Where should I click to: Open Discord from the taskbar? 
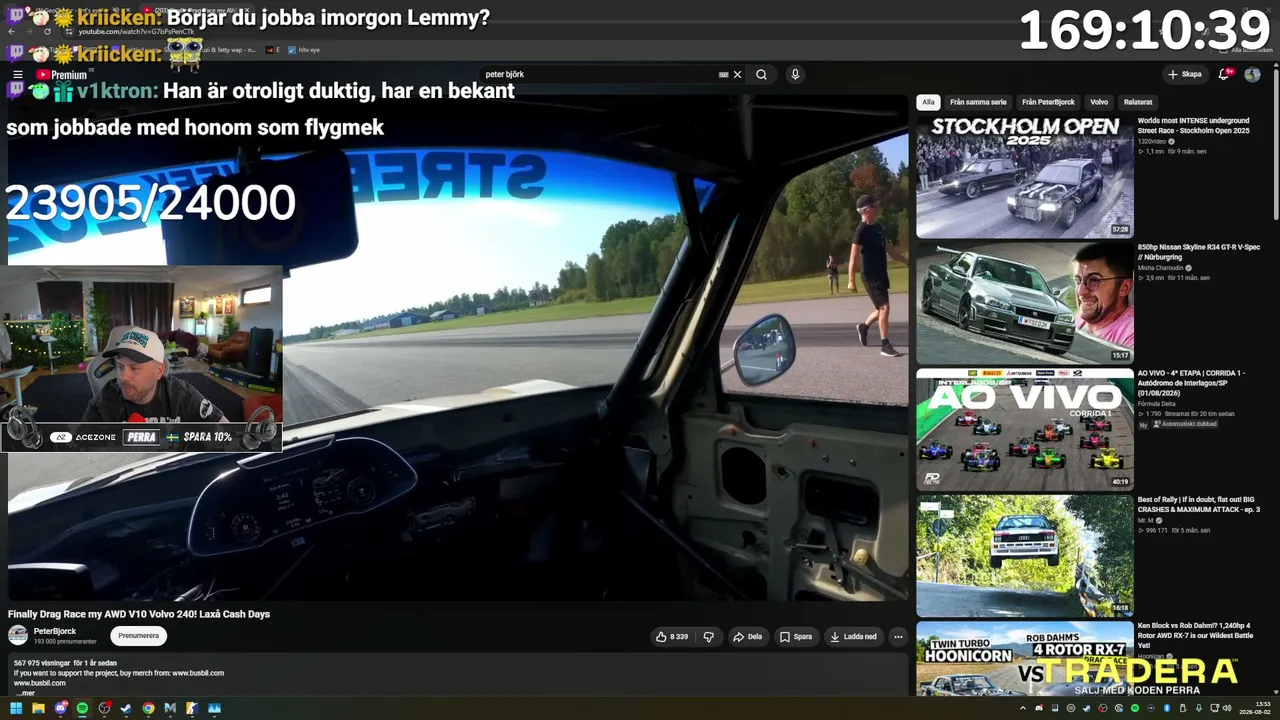[x=60, y=709]
